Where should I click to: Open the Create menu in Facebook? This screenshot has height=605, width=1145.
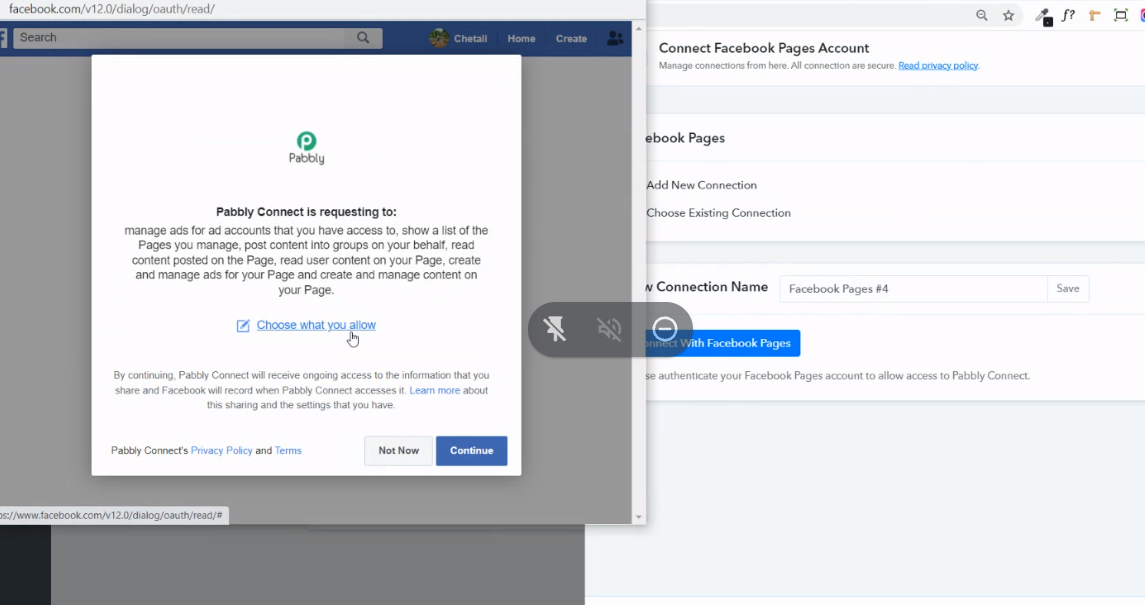click(x=571, y=39)
